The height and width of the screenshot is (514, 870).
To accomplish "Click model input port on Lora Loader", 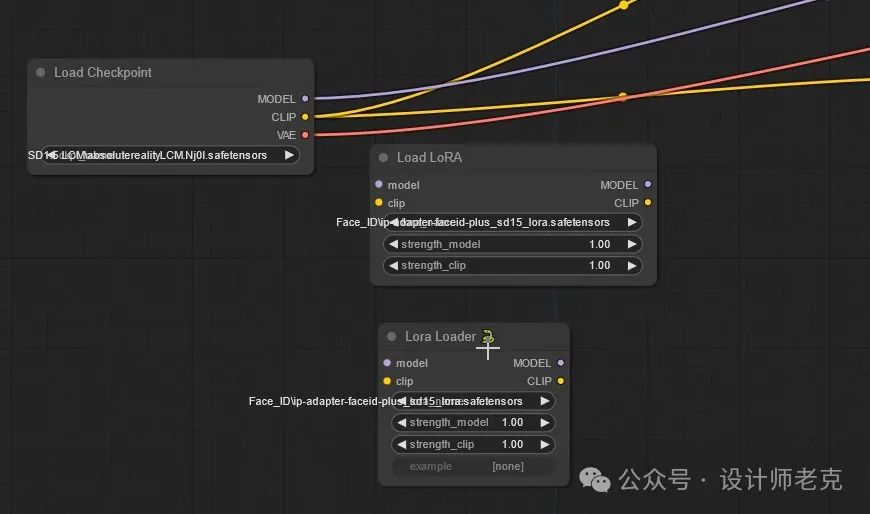I will 387,363.
